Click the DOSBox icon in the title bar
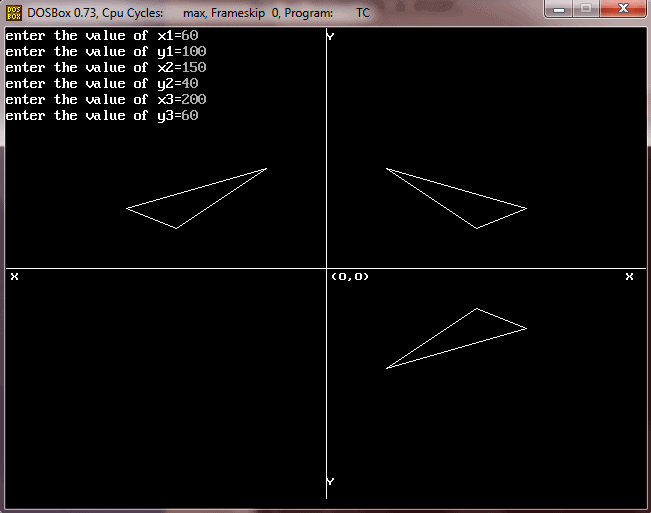Viewport: 651px width, 513px height. (14, 13)
